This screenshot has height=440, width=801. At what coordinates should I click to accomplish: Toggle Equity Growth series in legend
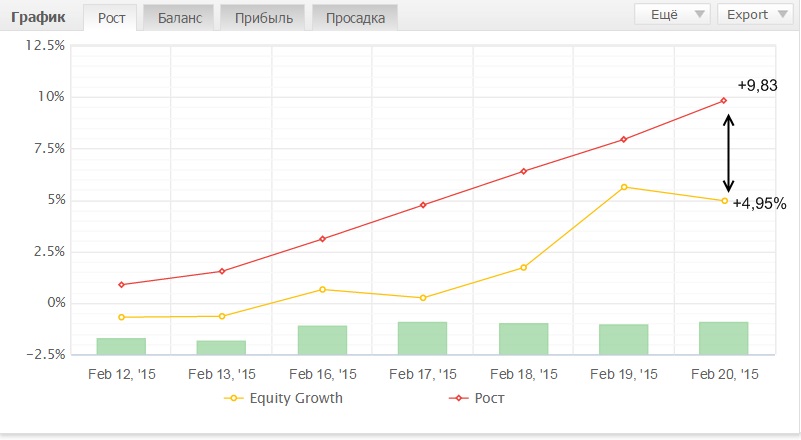pyautogui.click(x=284, y=398)
